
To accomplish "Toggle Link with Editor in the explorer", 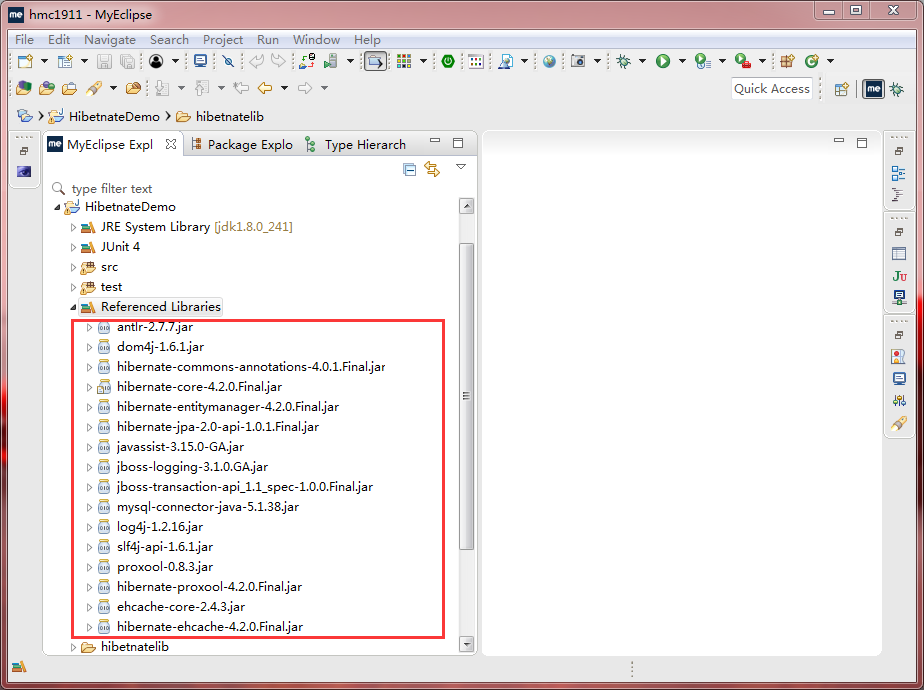I will (x=432, y=170).
